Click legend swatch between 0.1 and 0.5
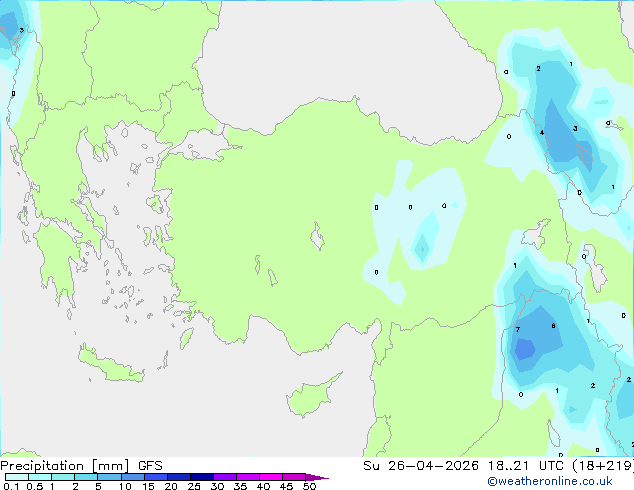Viewport: 634px width, 490px height. (17, 477)
